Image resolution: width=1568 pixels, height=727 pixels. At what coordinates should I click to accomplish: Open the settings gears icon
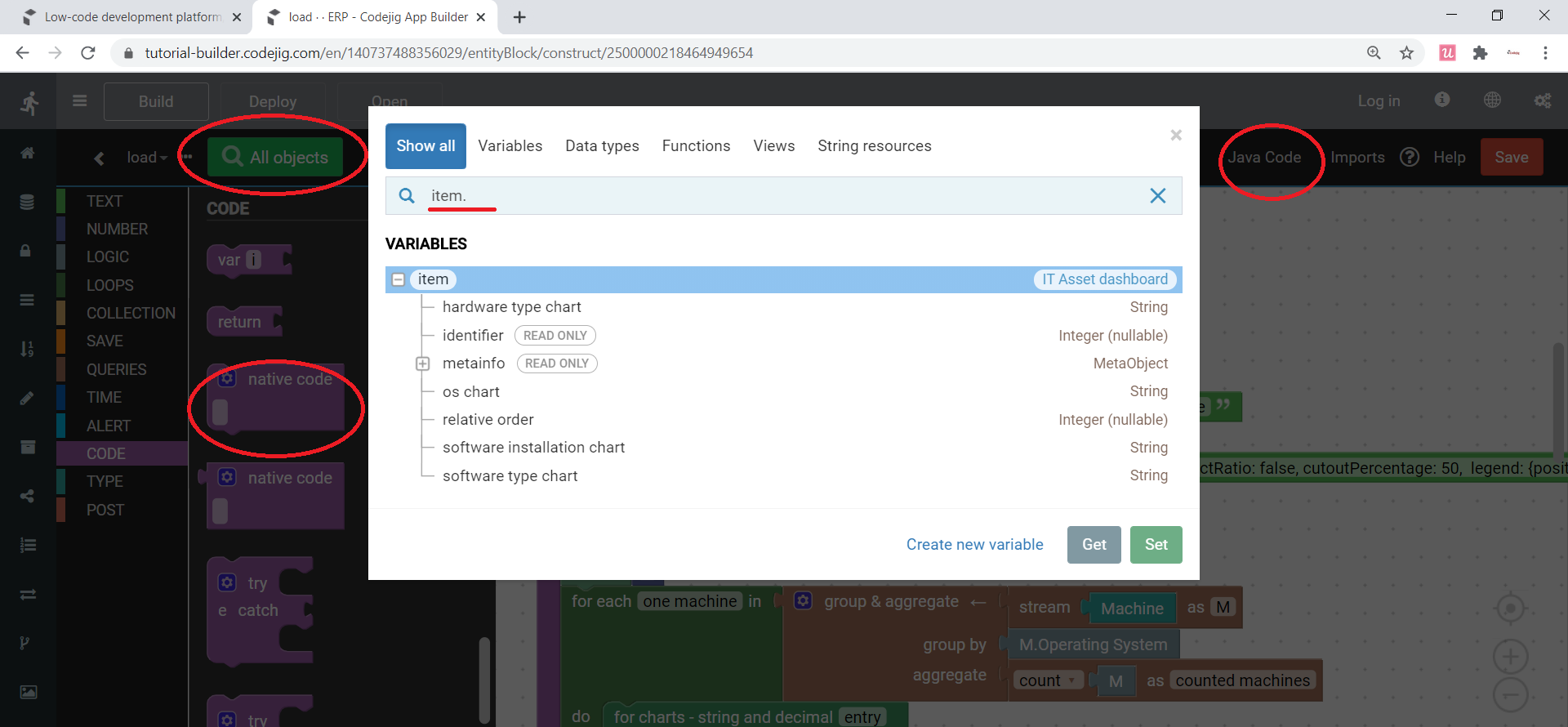pos(1542,100)
